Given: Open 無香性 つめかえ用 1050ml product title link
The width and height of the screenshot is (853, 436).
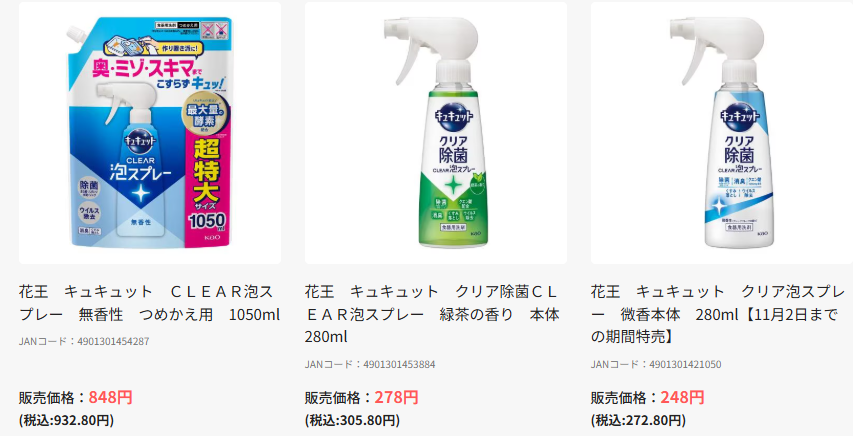Looking at the screenshot, I should point(150,303).
